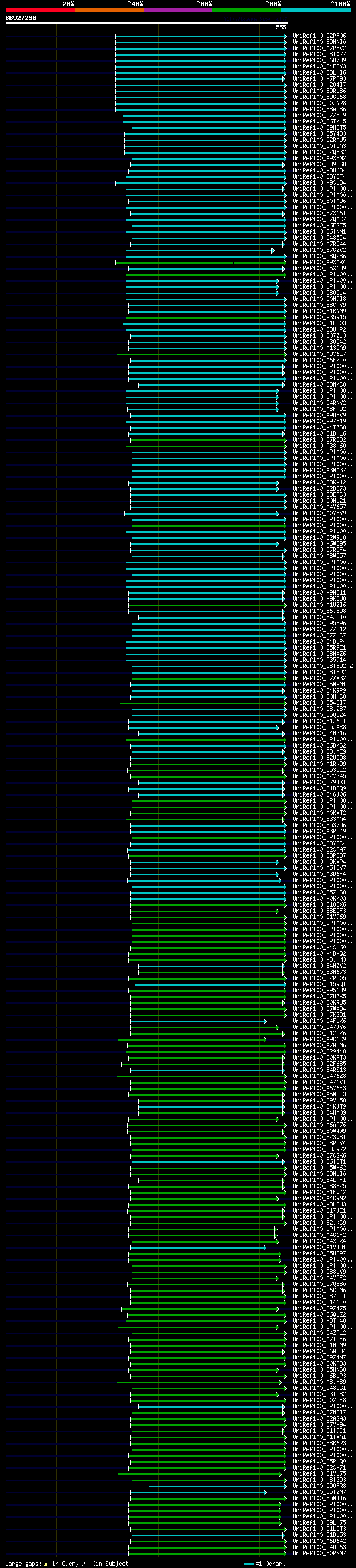Select the UniRef100_C9QFR8 label
Viewport: 356px width, 1568px height.
pyautogui.click(x=319, y=1486)
